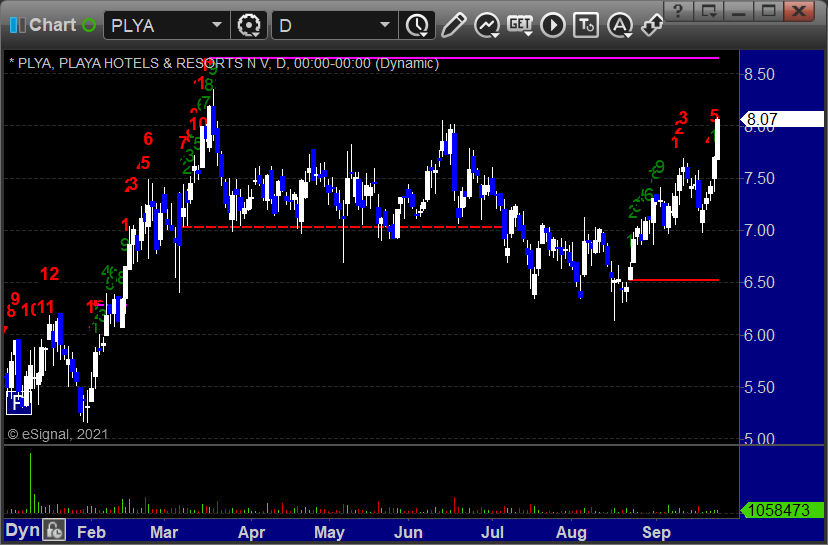The image size is (828, 545).
Task: Select the red dashed line at 7.00
Action: [342, 227]
